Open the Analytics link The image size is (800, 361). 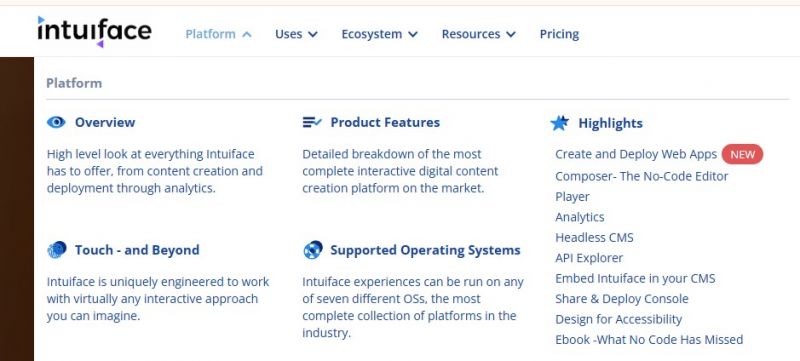580,217
